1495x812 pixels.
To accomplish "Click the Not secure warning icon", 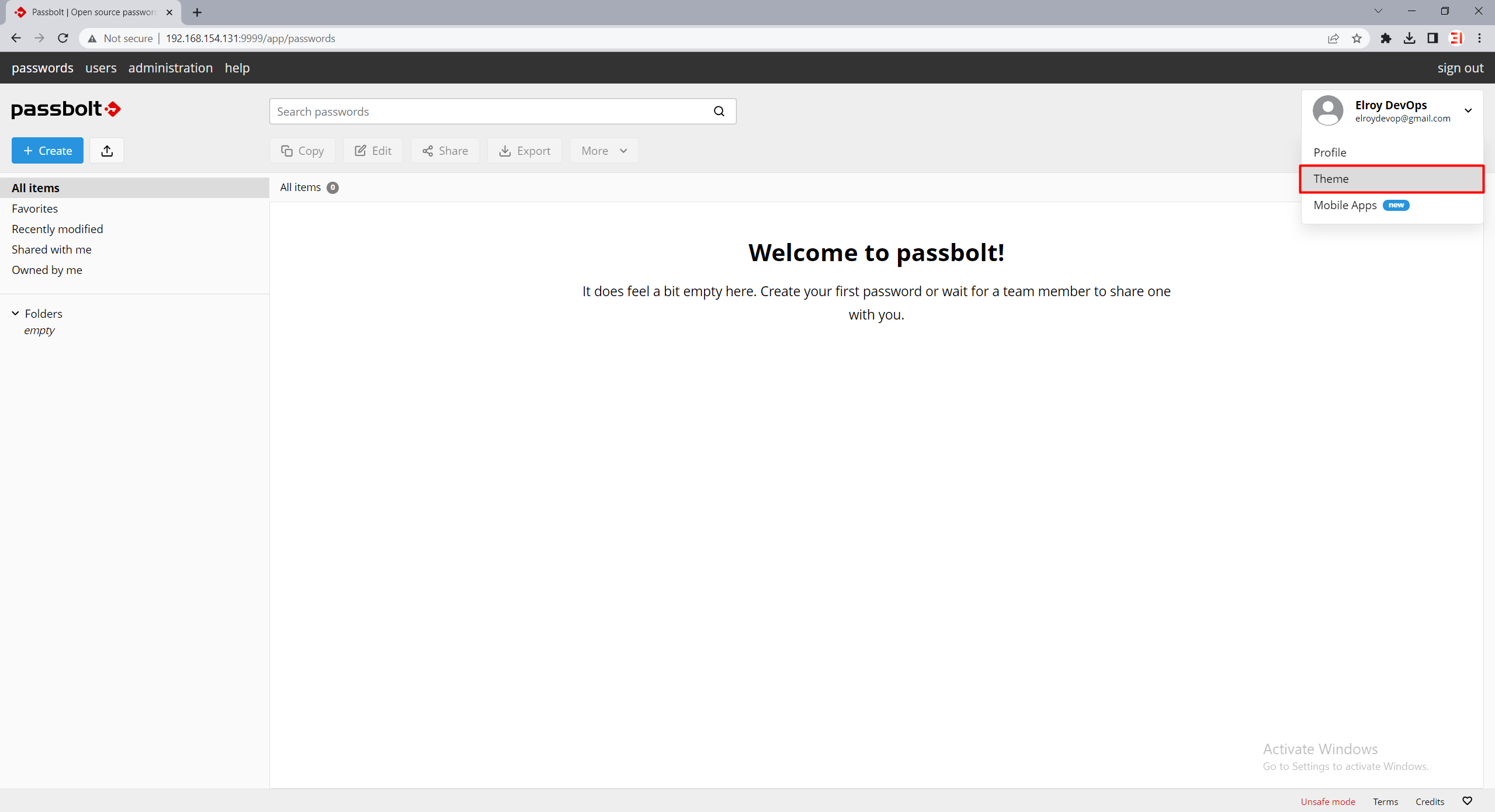I will [x=92, y=39].
